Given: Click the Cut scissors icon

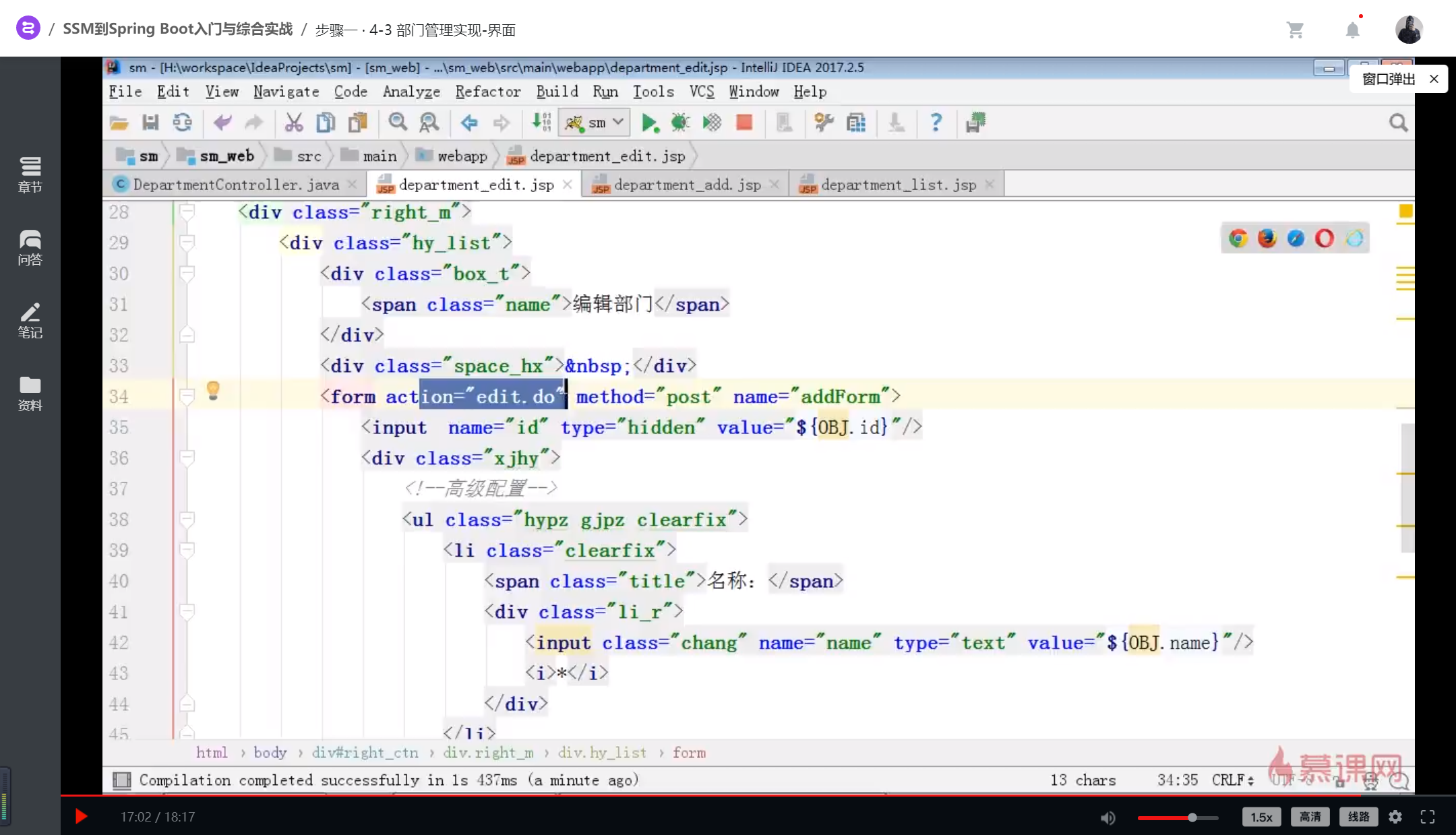Looking at the screenshot, I should [x=293, y=123].
